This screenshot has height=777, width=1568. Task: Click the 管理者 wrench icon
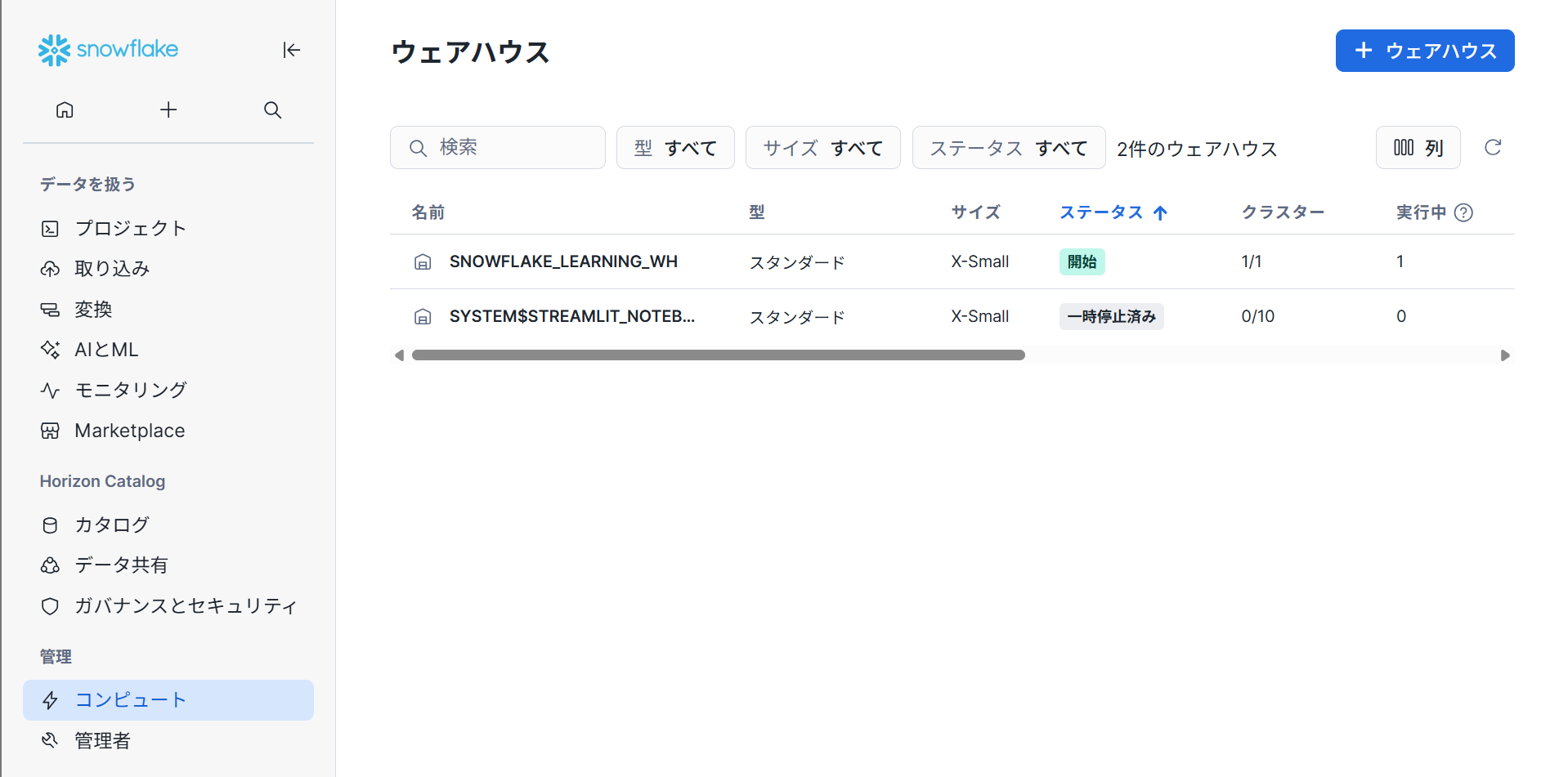(50, 740)
